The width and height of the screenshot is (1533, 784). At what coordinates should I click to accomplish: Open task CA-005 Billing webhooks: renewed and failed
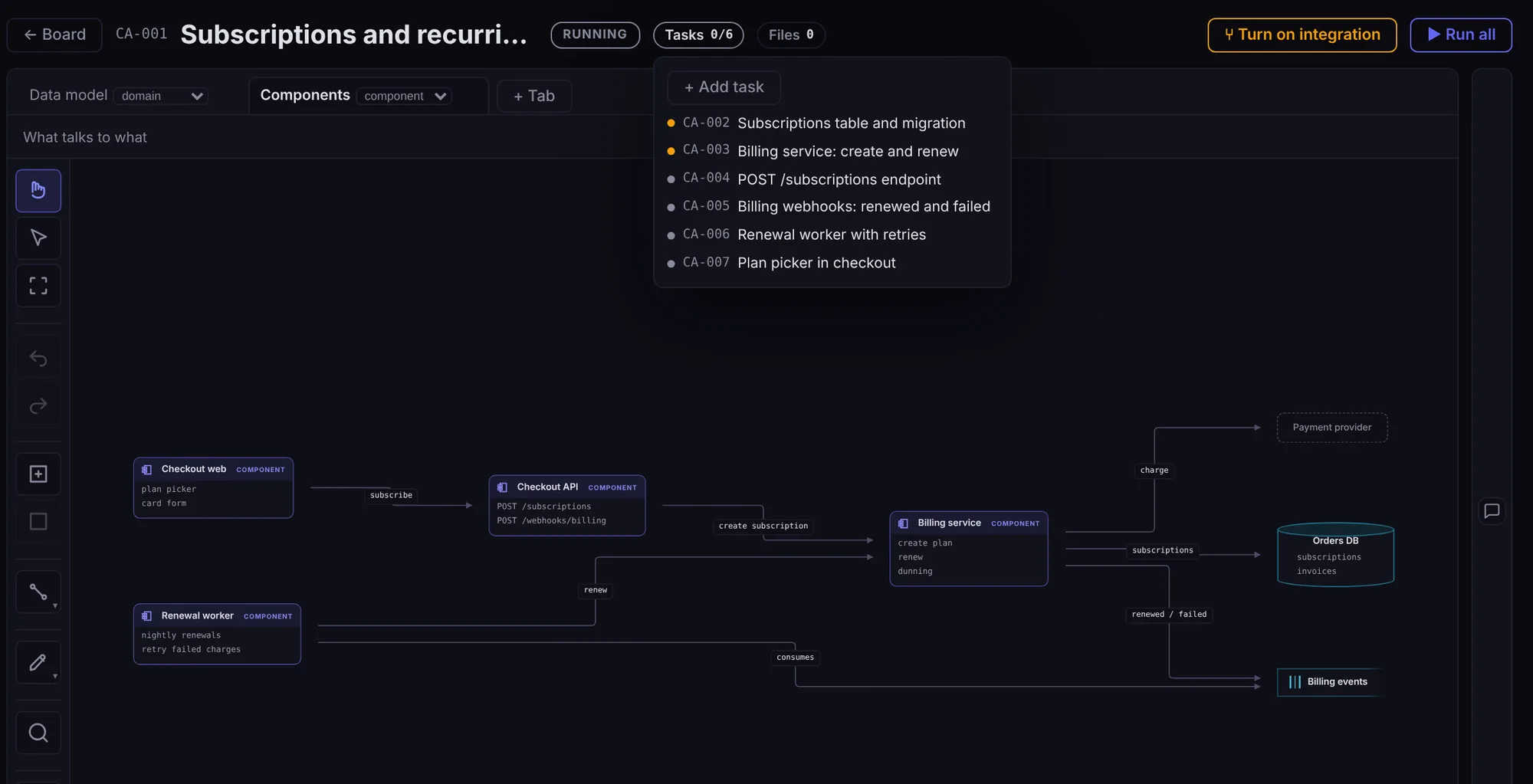click(x=832, y=207)
